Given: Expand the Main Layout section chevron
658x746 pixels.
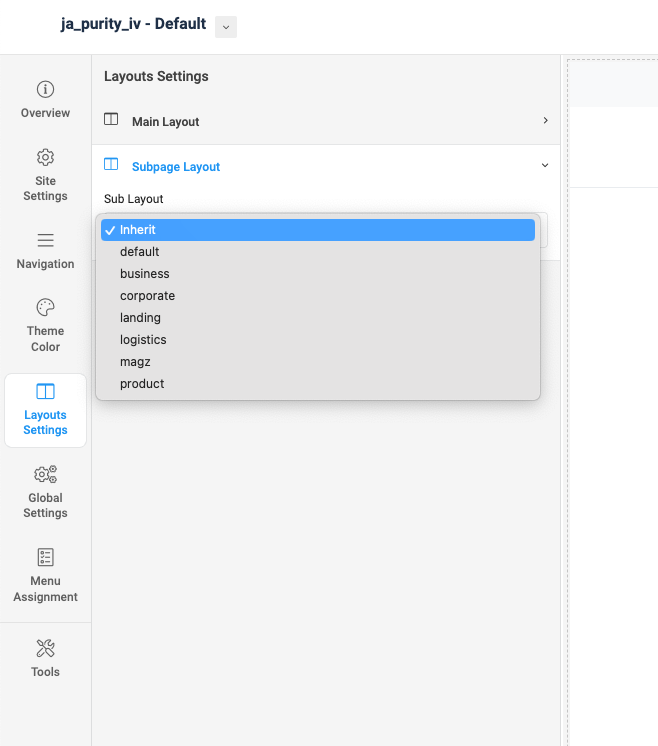Looking at the screenshot, I should click(545, 121).
